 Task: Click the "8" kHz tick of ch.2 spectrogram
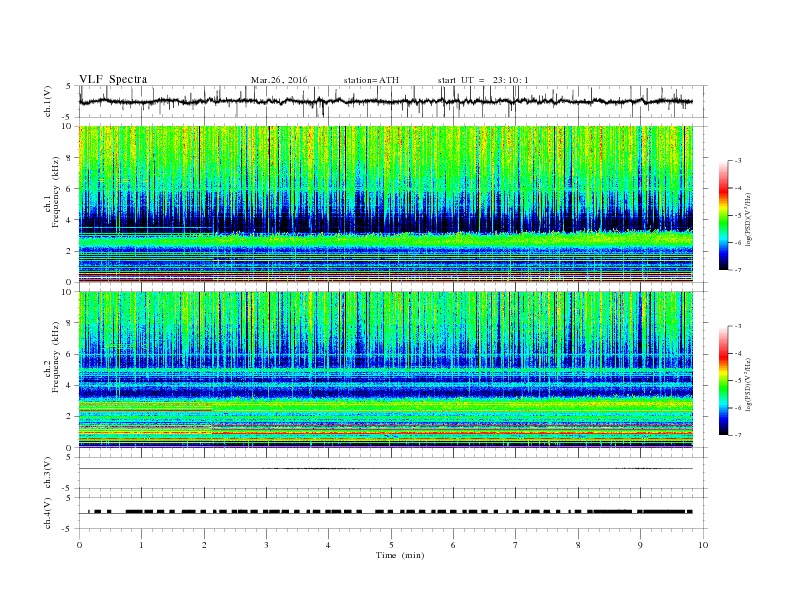coord(70,323)
